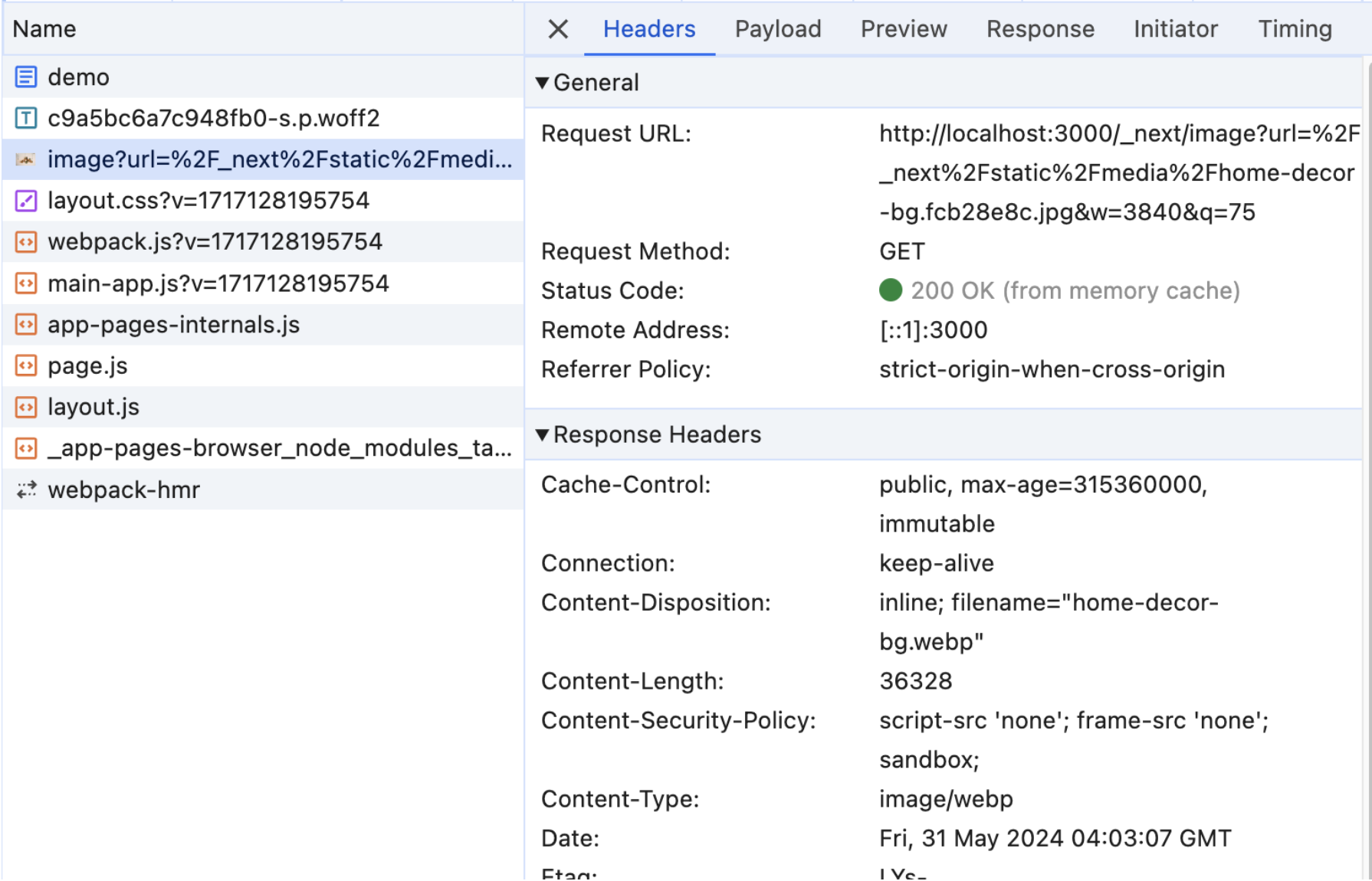1372x881 pixels.
Task: Click the Request URL value text
Action: 1116,172
